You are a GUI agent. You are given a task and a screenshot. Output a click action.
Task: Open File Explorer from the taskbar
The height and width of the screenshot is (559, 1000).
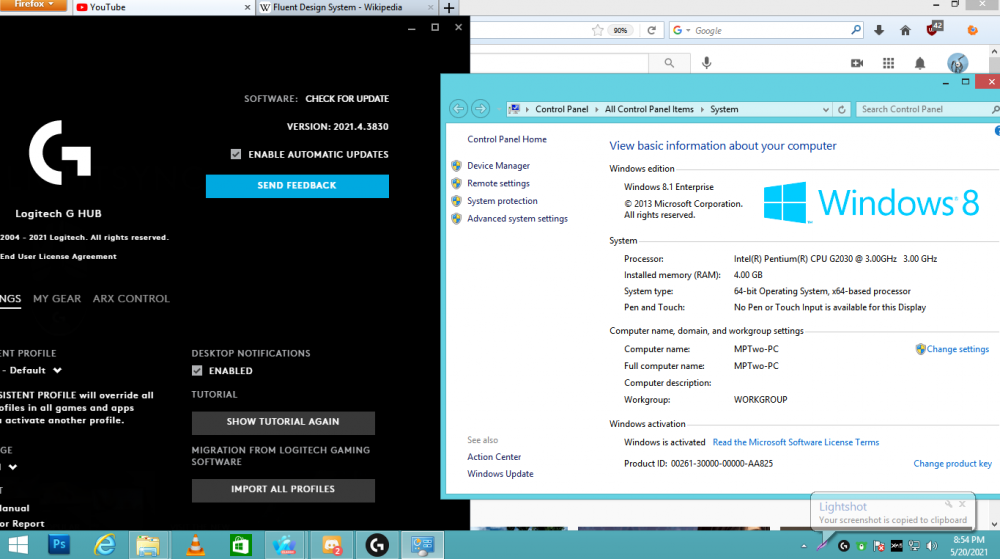(148, 545)
